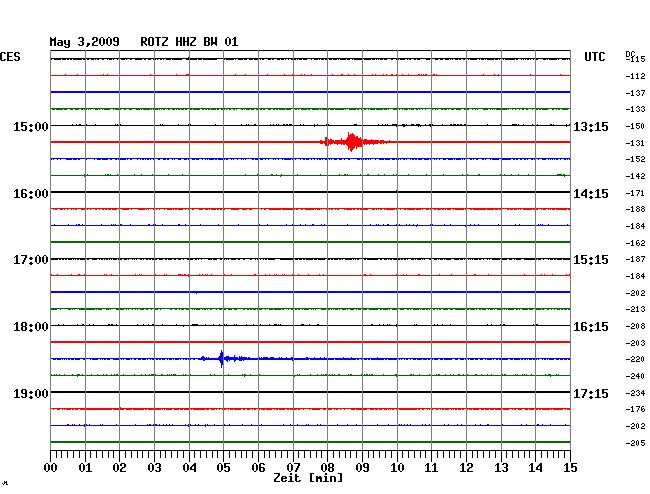Select the '17:00' local time label

point(31,260)
